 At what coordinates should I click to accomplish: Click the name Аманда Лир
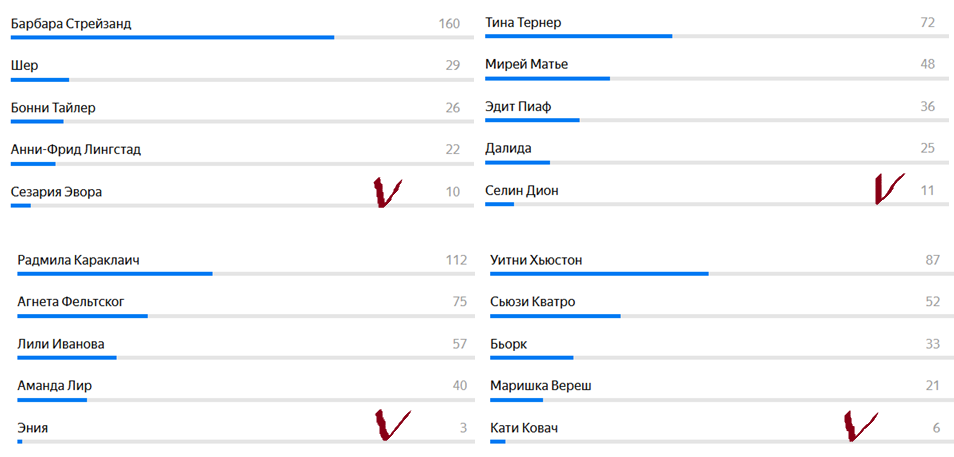pyautogui.click(x=55, y=386)
